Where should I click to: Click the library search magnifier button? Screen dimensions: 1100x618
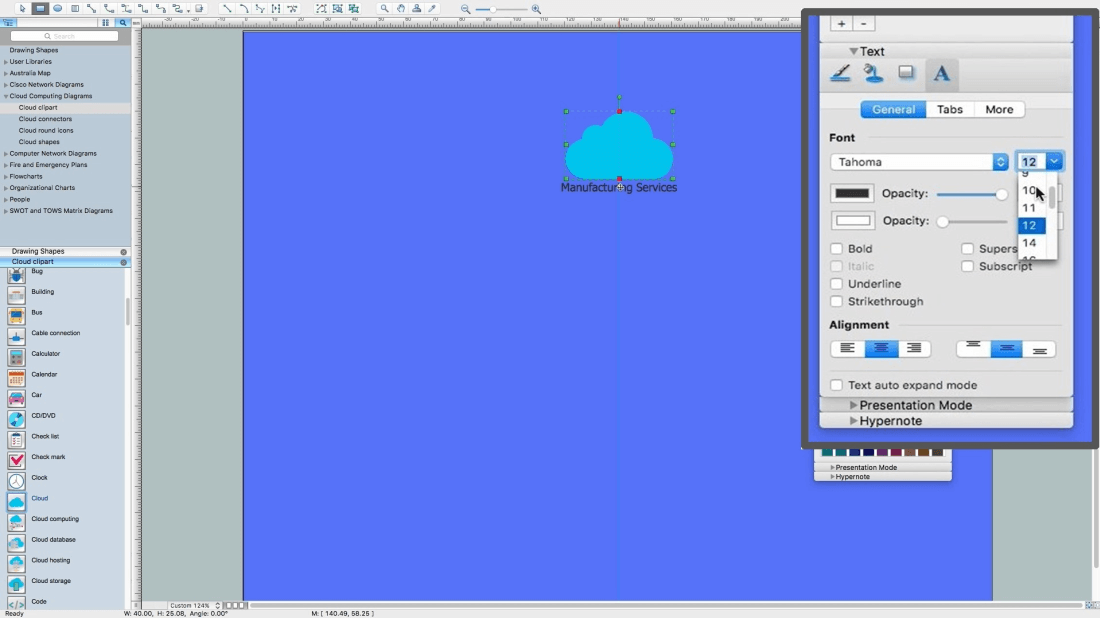[123, 22]
